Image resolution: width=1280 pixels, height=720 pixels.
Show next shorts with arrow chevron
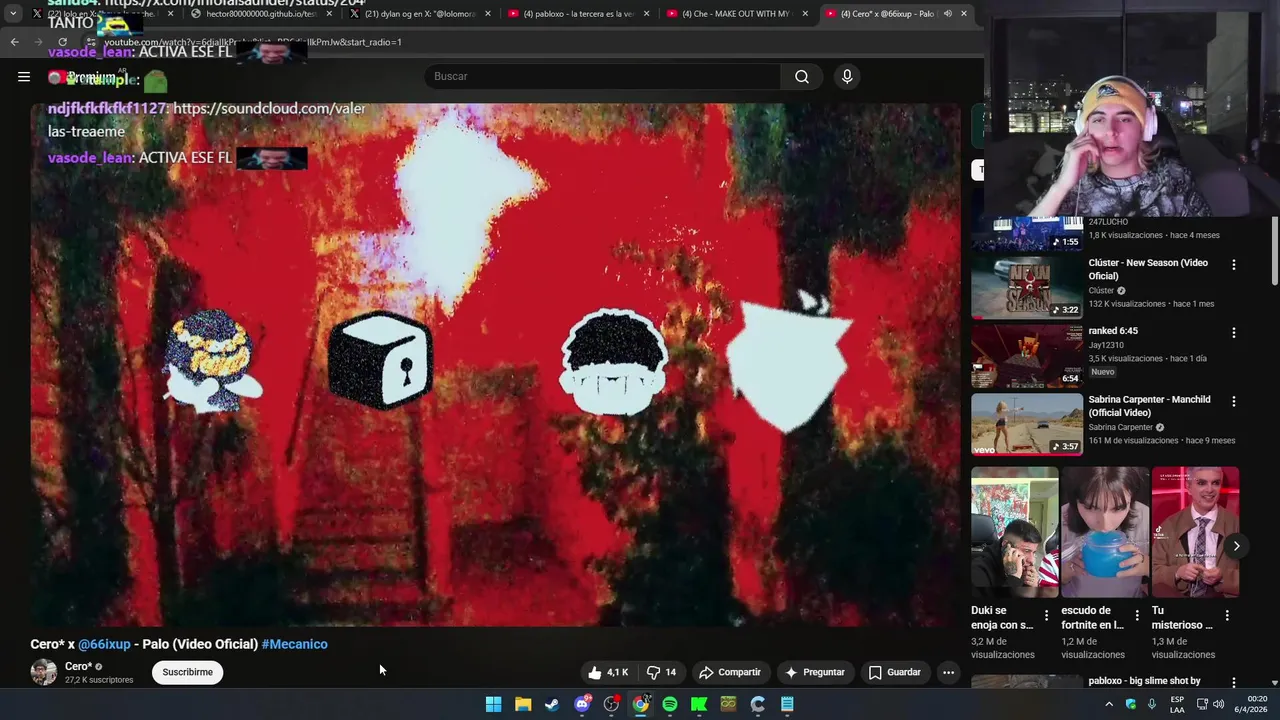(x=1236, y=546)
